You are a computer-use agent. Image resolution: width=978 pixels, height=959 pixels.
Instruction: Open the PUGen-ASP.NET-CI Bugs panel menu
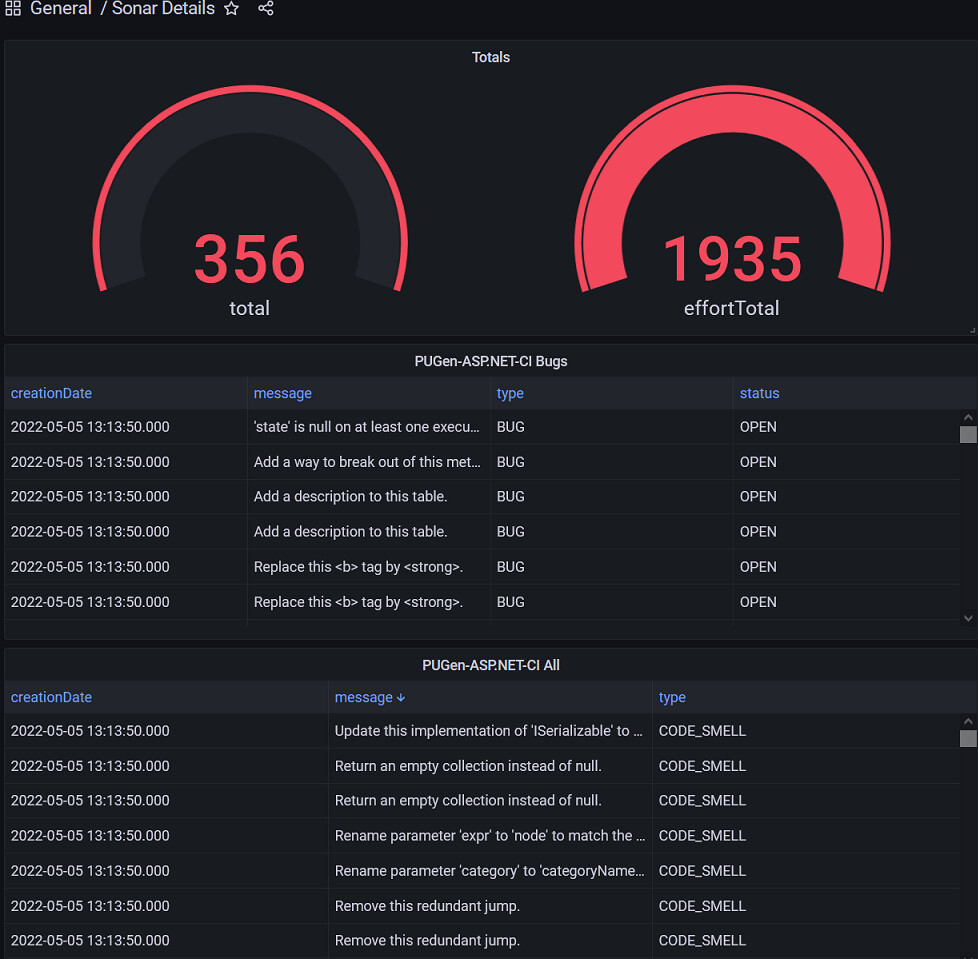click(491, 361)
